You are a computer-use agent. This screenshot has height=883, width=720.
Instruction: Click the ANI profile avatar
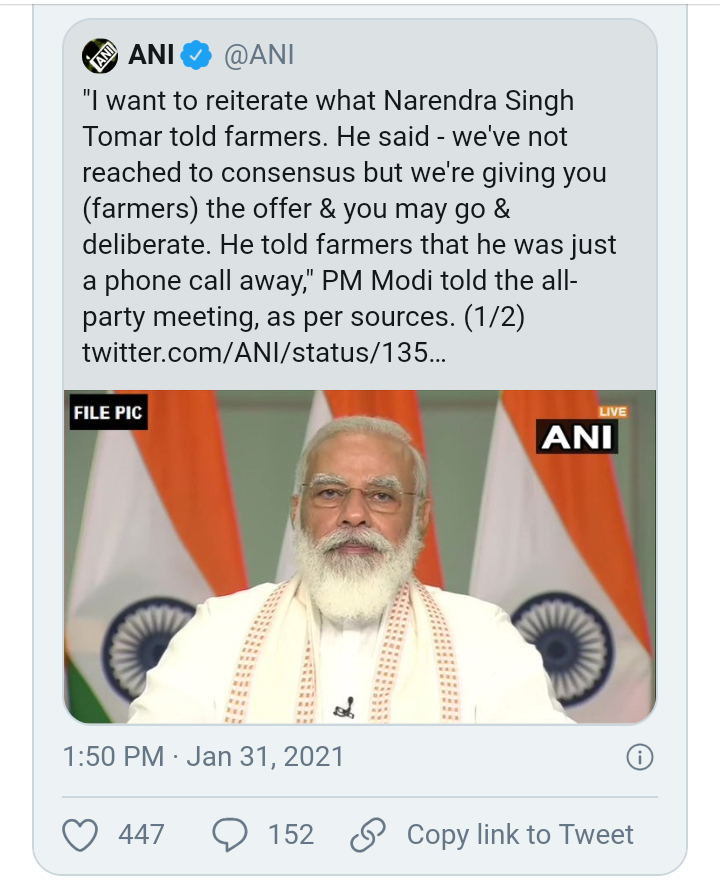(x=101, y=56)
